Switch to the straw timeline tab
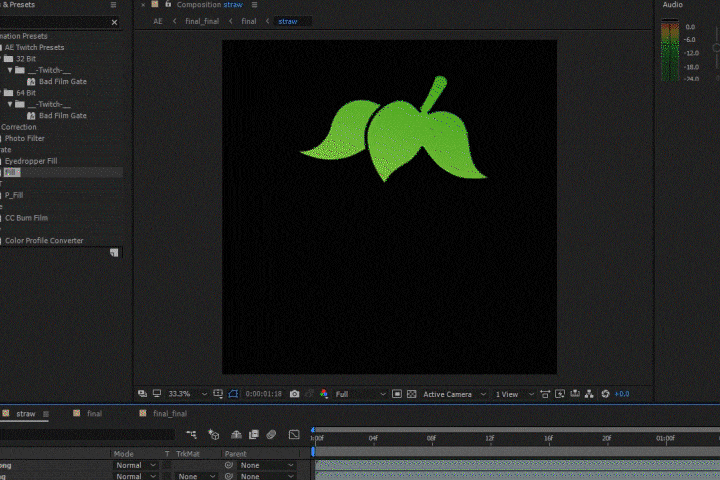This screenshot has height=480, width=720. (x=26, y=414)
